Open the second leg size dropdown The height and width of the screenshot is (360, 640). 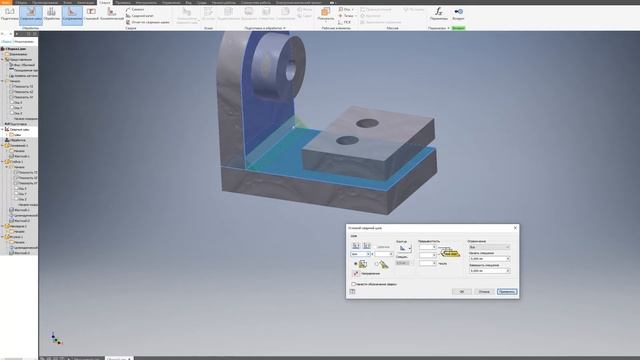[x=391, y=254]
